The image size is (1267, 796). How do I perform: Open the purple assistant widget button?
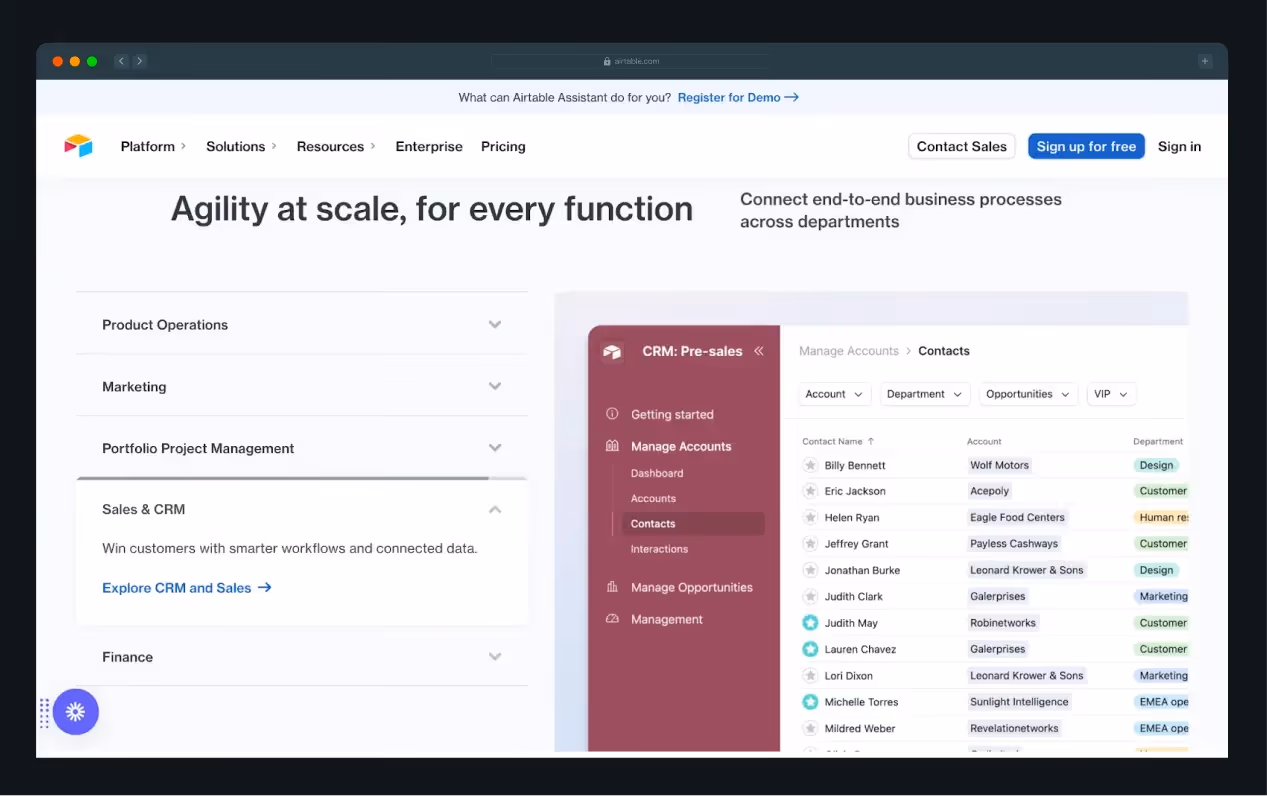(76, 712)
